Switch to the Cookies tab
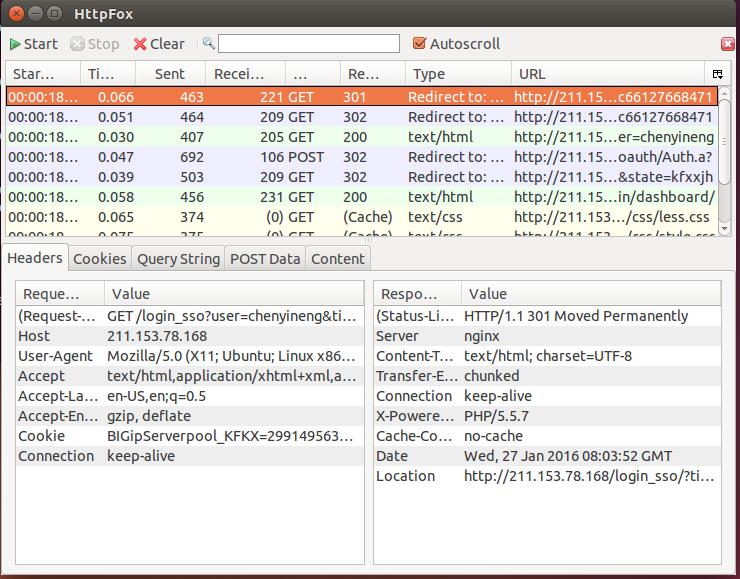Image resolution: width=740 pixels, height=579 pixels. [x=100, y=259]
